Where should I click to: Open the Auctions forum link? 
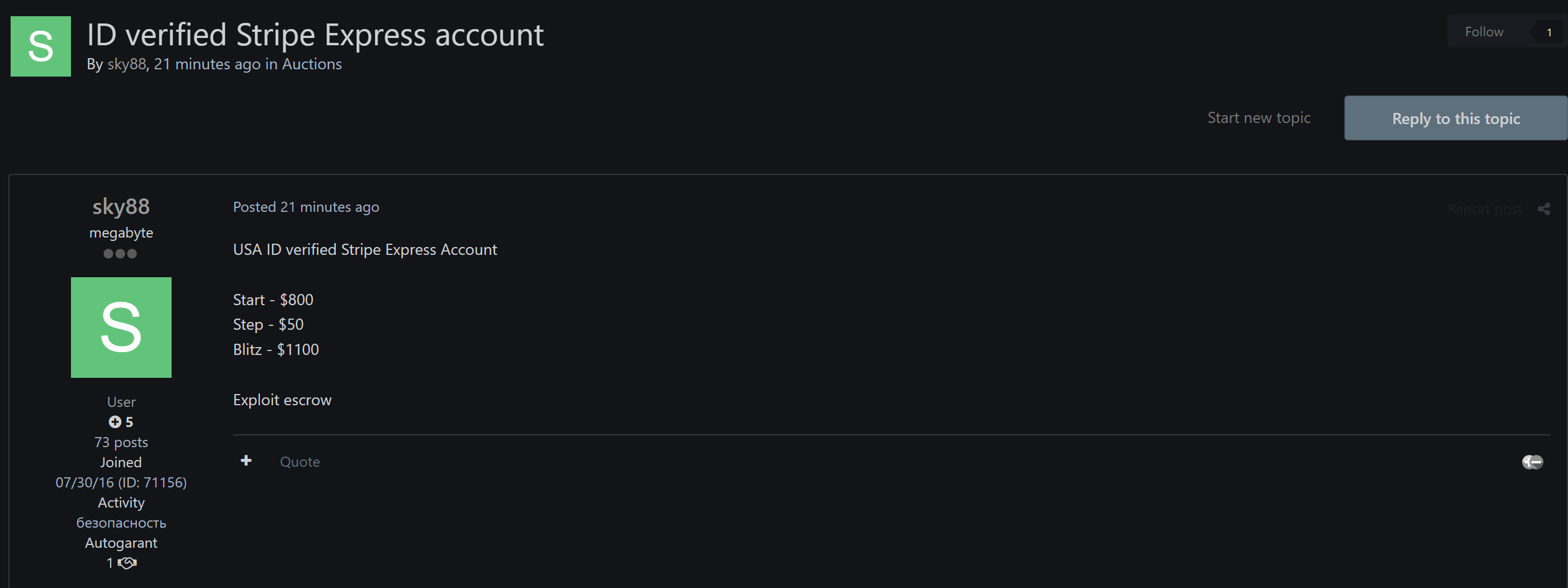[312, 64]
